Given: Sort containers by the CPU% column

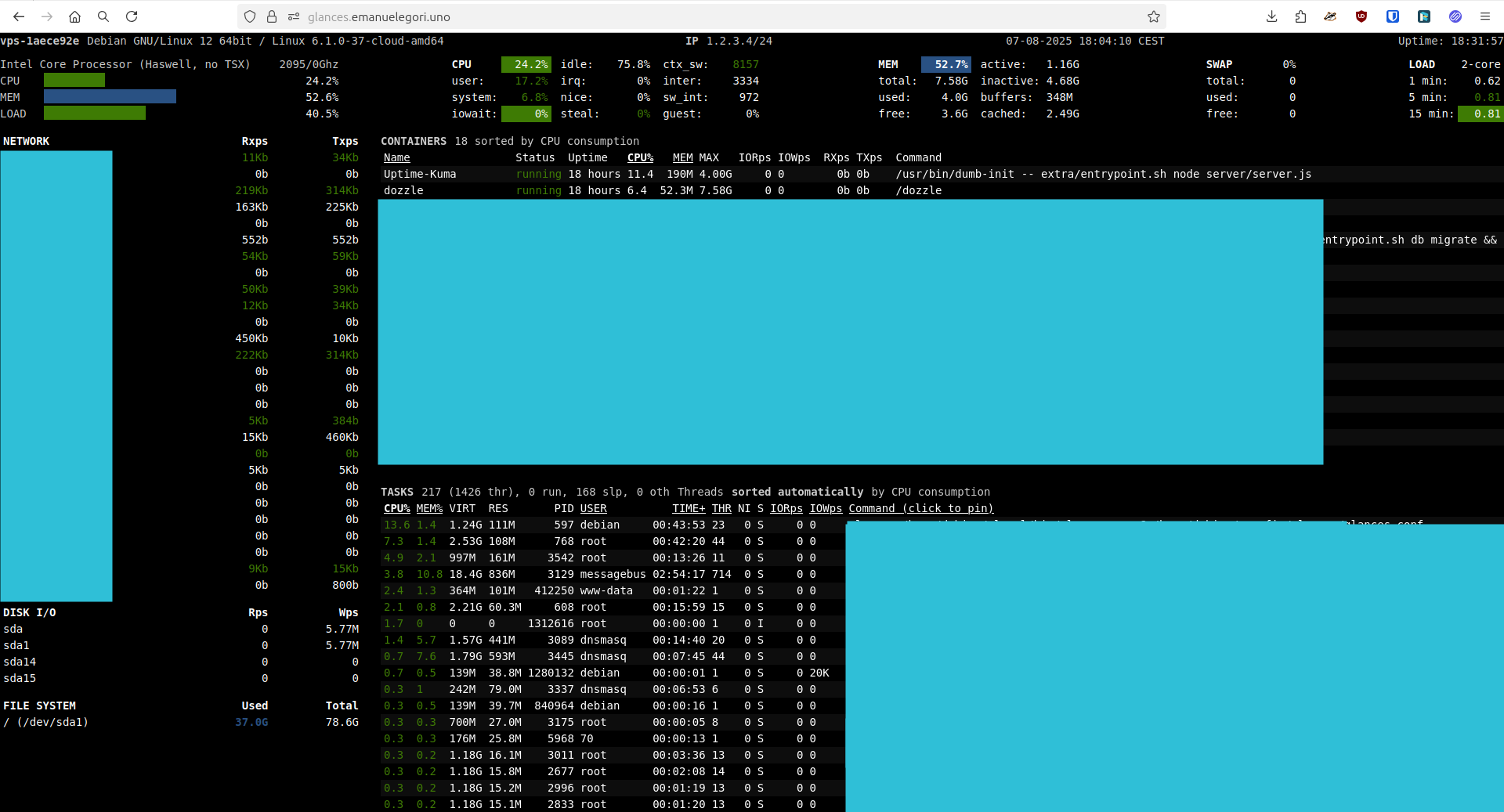Looking at the screenshot, I should coord(640,157).
